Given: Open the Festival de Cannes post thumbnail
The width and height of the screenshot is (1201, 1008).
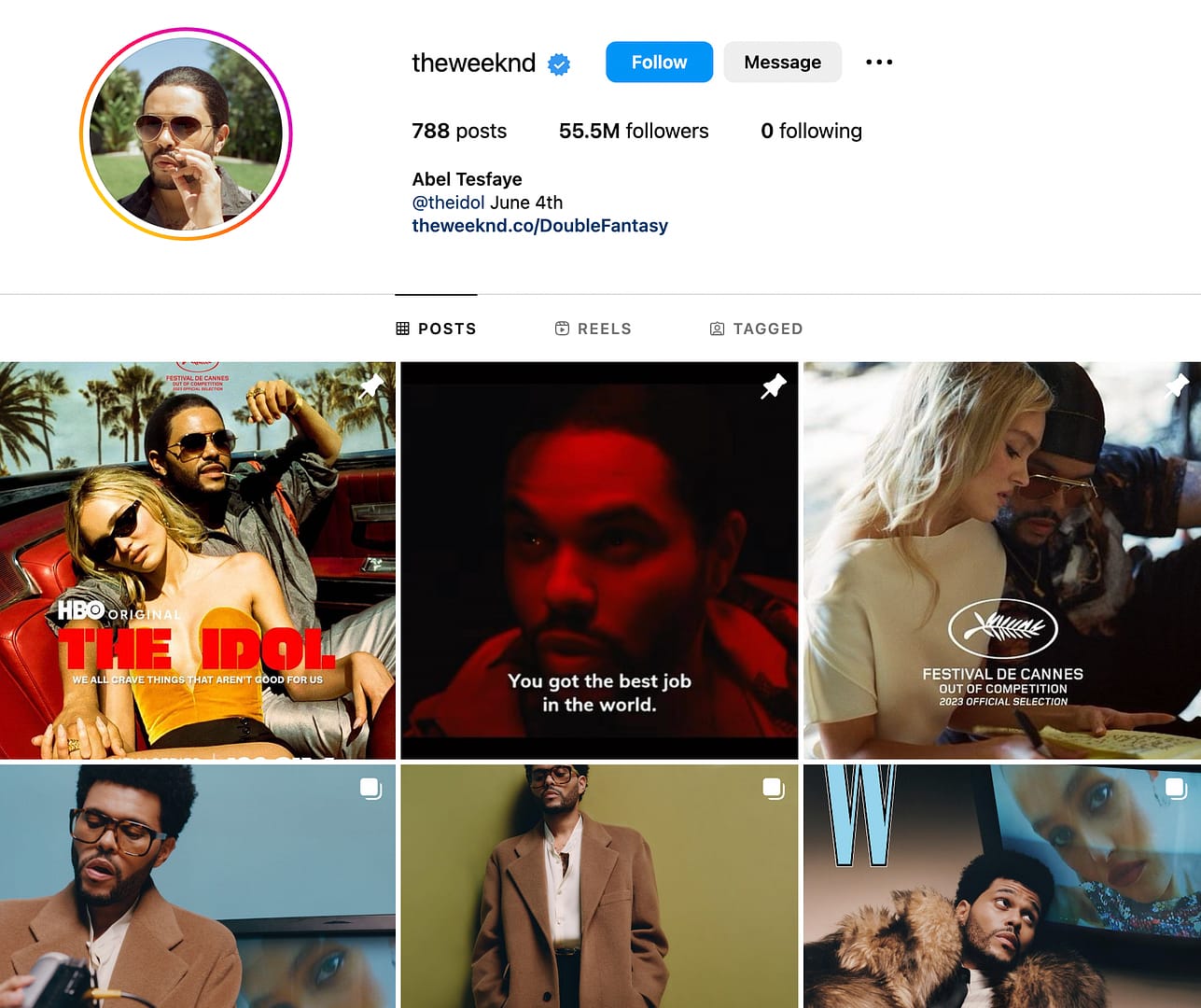Looking at the screenshot, I should coord(1002,560).
